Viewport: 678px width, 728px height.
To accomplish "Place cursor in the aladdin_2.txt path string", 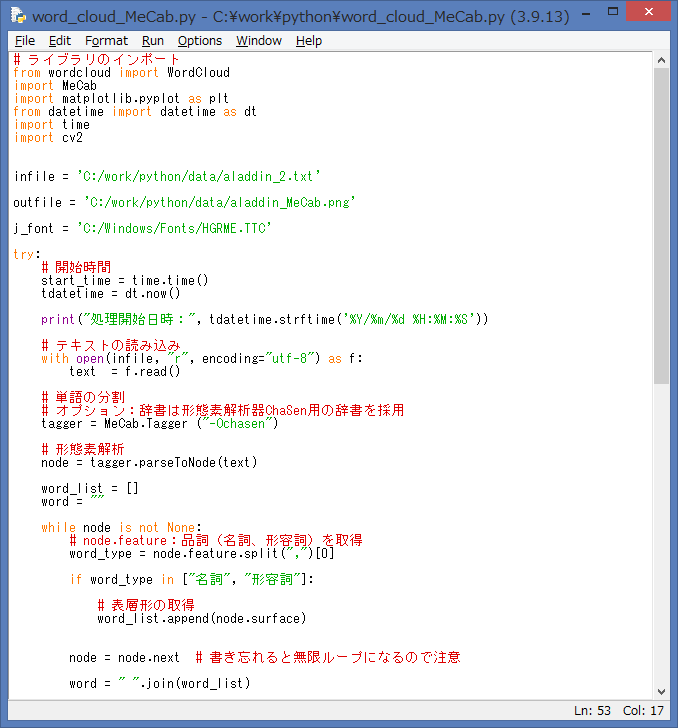I will pyautogui.click(x=199, y=177).
